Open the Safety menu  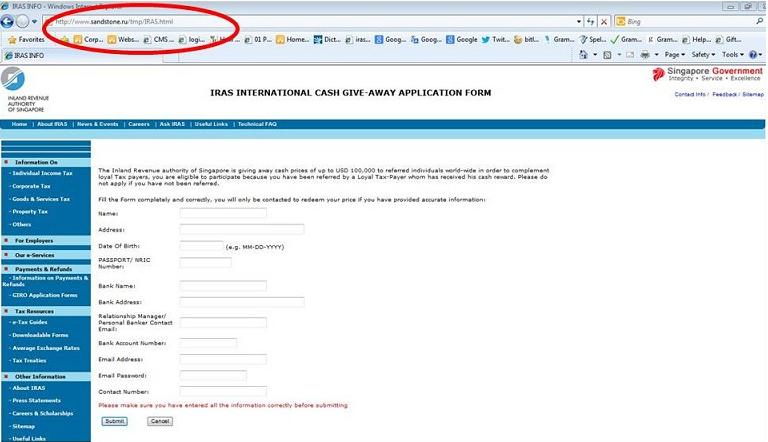tap(703, 55)
